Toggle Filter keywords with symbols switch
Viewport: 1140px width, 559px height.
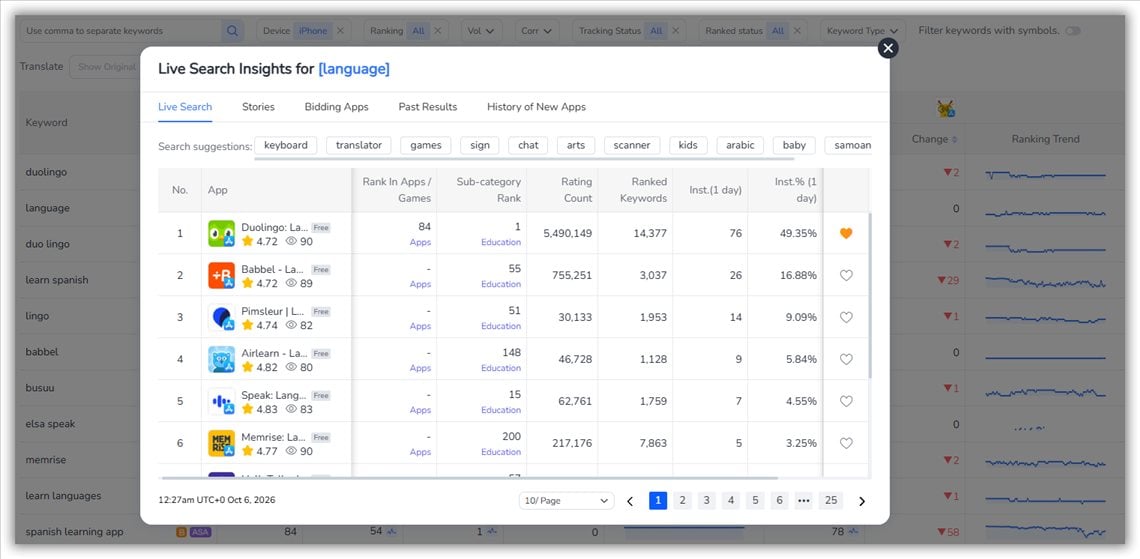click(x=1072, y=31)
